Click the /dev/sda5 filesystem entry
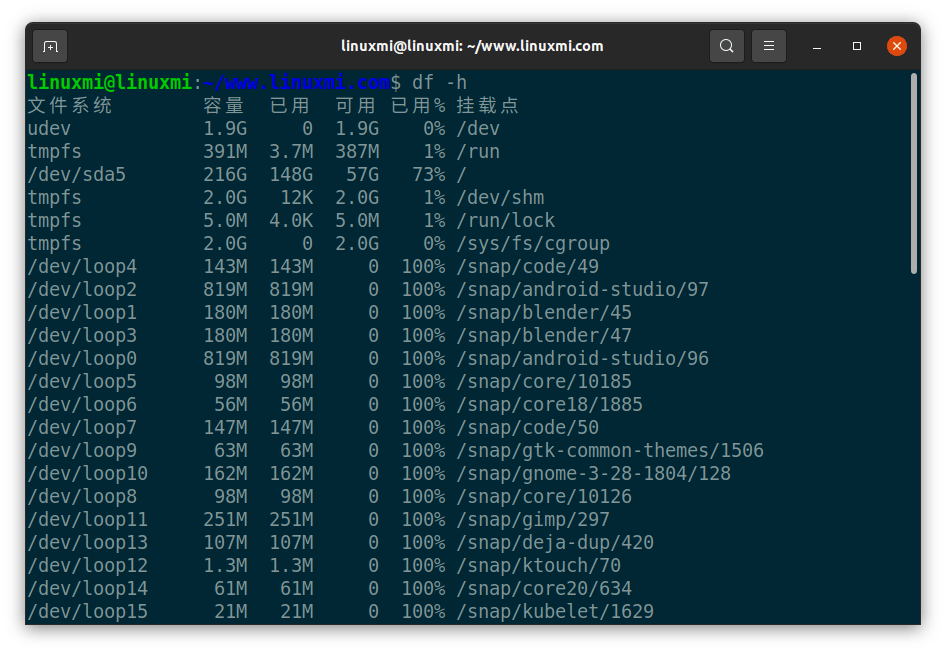This screenshot has height=653, width=946. click(x=77, y=174)
